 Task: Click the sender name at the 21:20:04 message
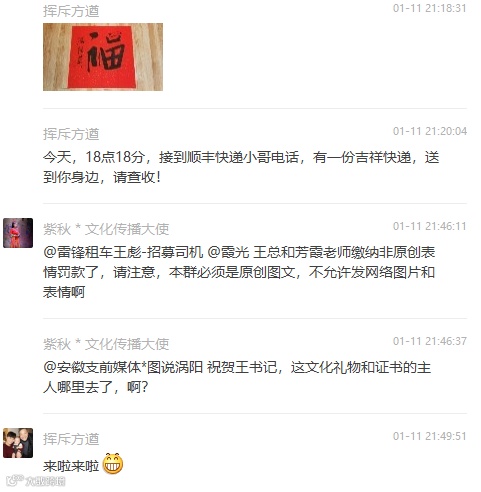click(71, 134)
